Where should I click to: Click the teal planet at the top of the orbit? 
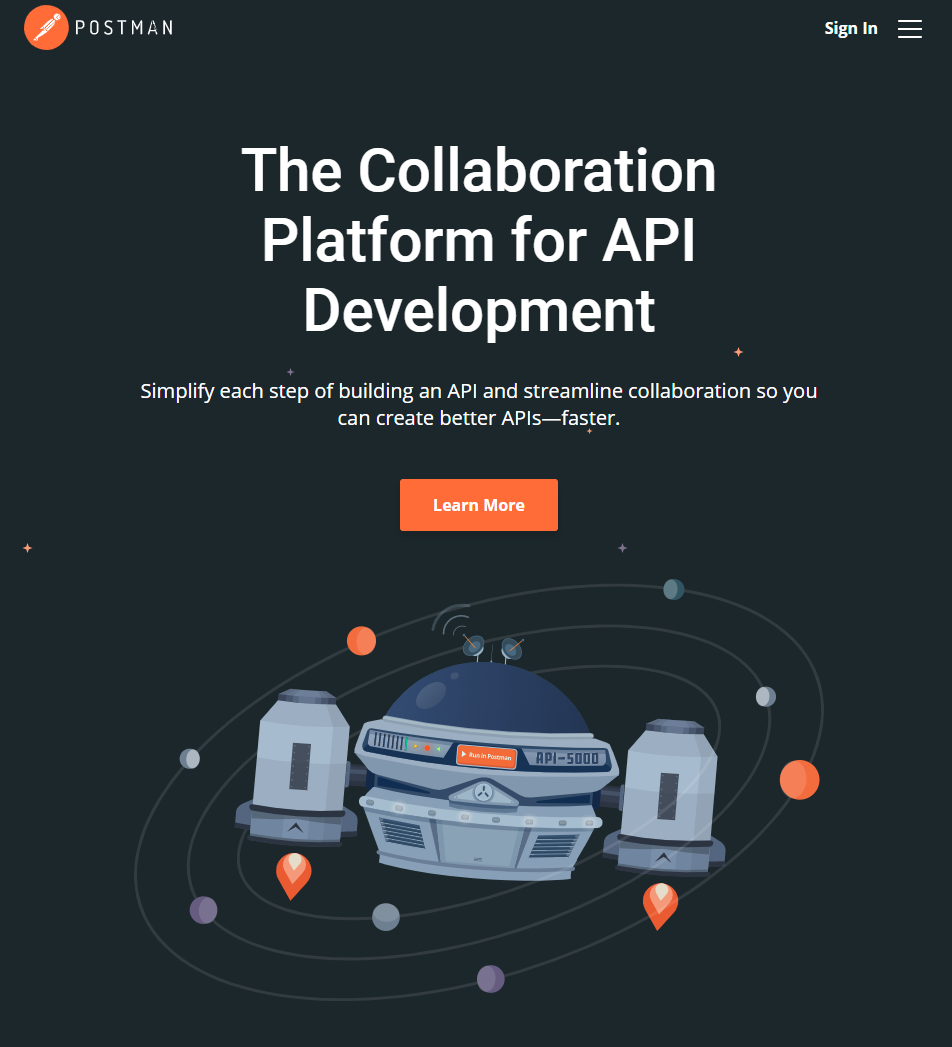pyautogui.click(x=674, y=589)
